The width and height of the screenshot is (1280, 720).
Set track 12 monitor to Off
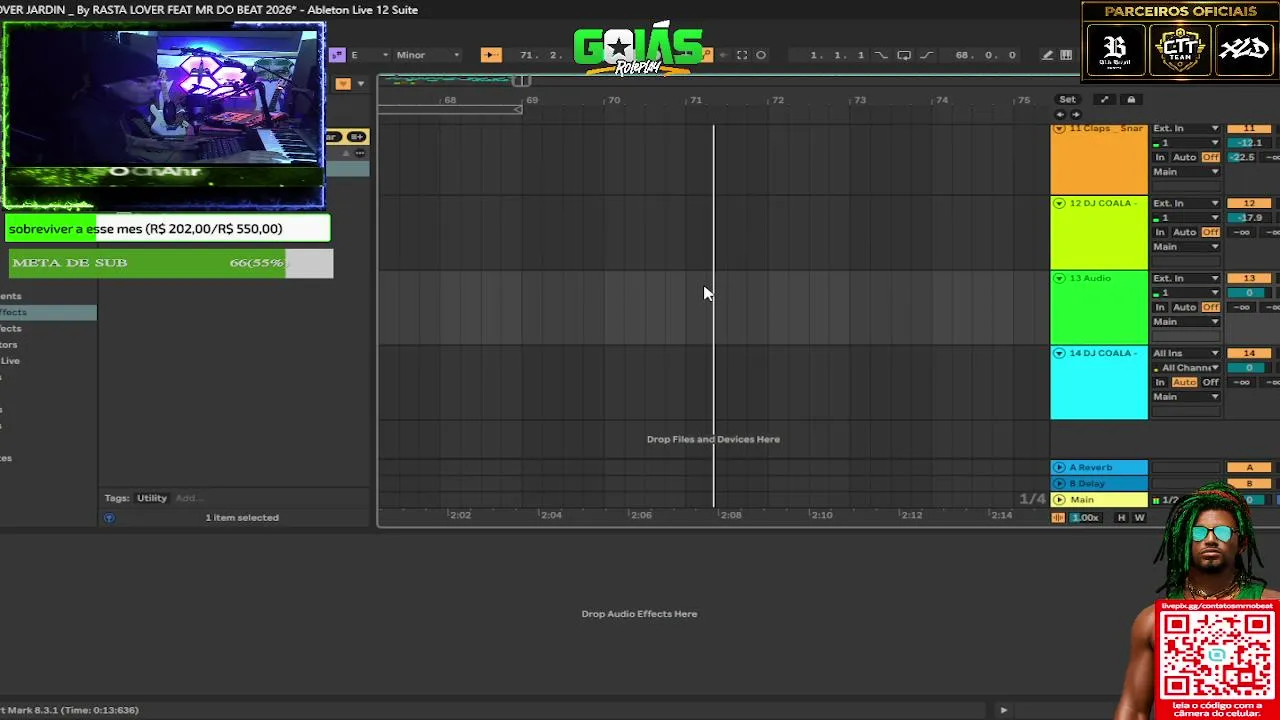click(x=1211, y=232)
